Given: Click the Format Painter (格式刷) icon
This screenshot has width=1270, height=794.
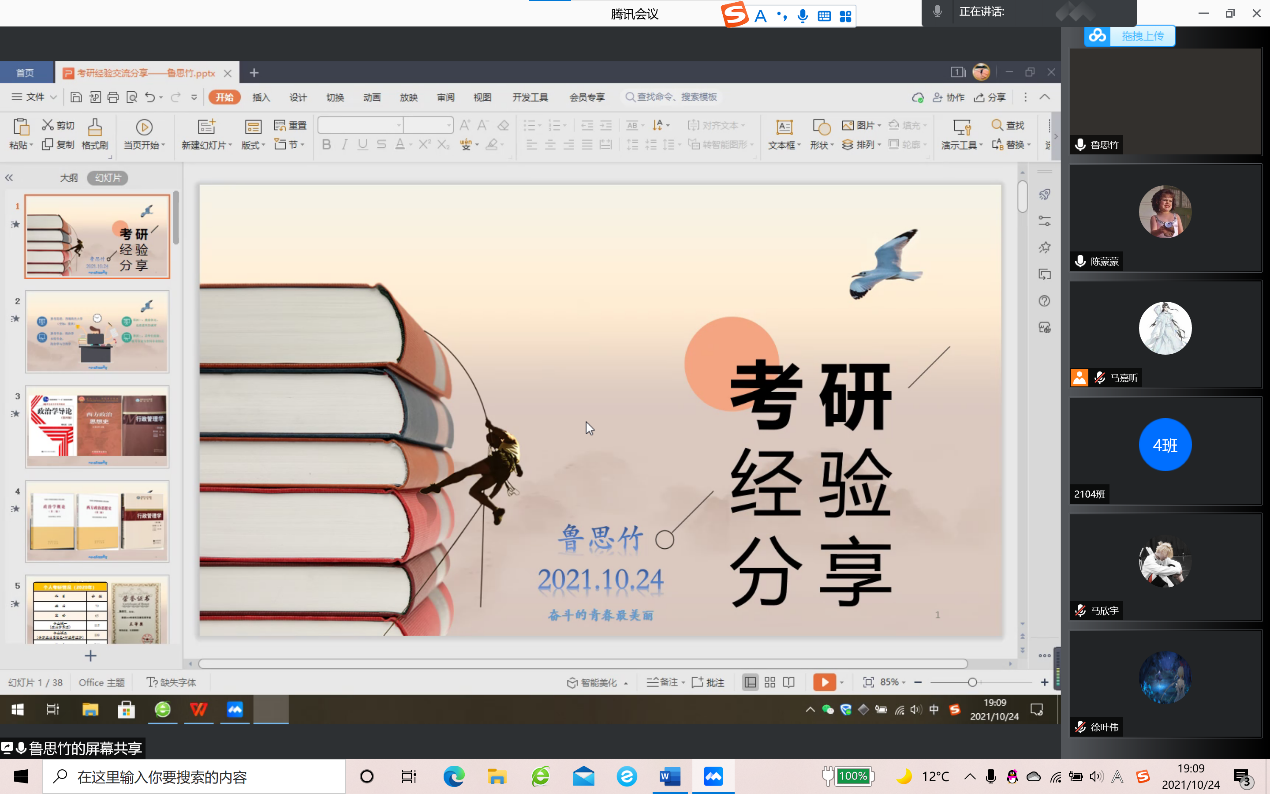Looking at the screenshot, I should pos(95,127).
